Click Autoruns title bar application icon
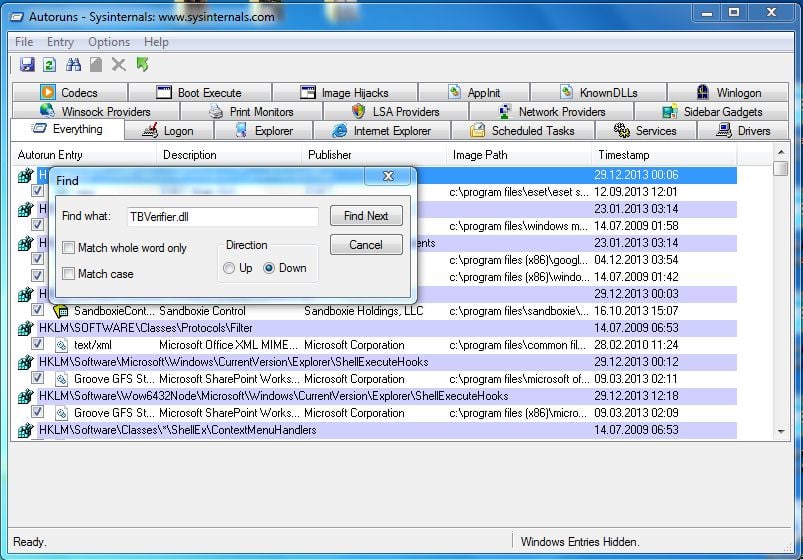 click(x=17, y=17)
